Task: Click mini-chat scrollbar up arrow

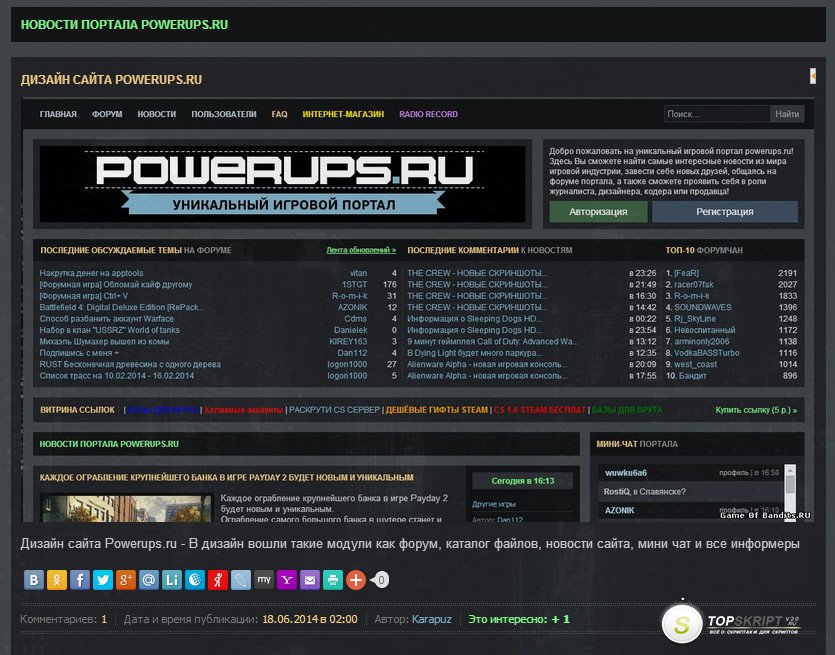Action: coord(790,470)
